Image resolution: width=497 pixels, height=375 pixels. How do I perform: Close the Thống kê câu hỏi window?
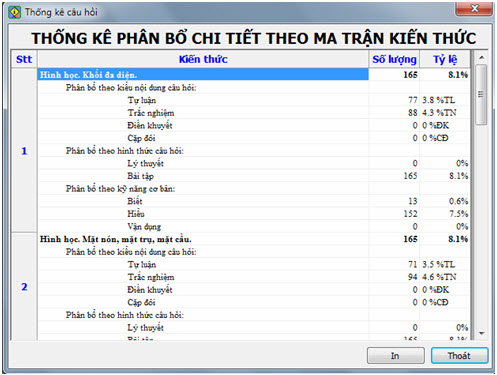(474, 8)
